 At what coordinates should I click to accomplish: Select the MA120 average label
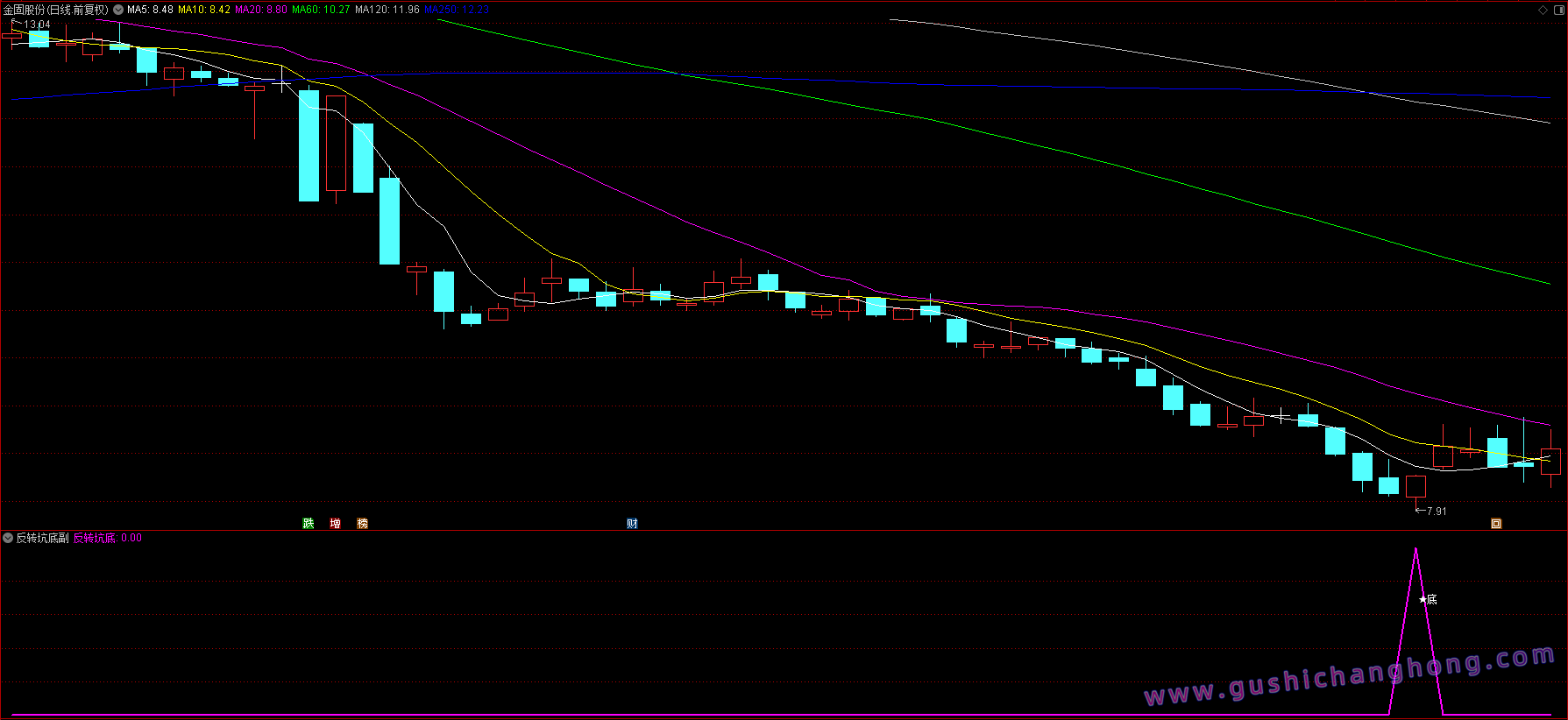[387, 10]
